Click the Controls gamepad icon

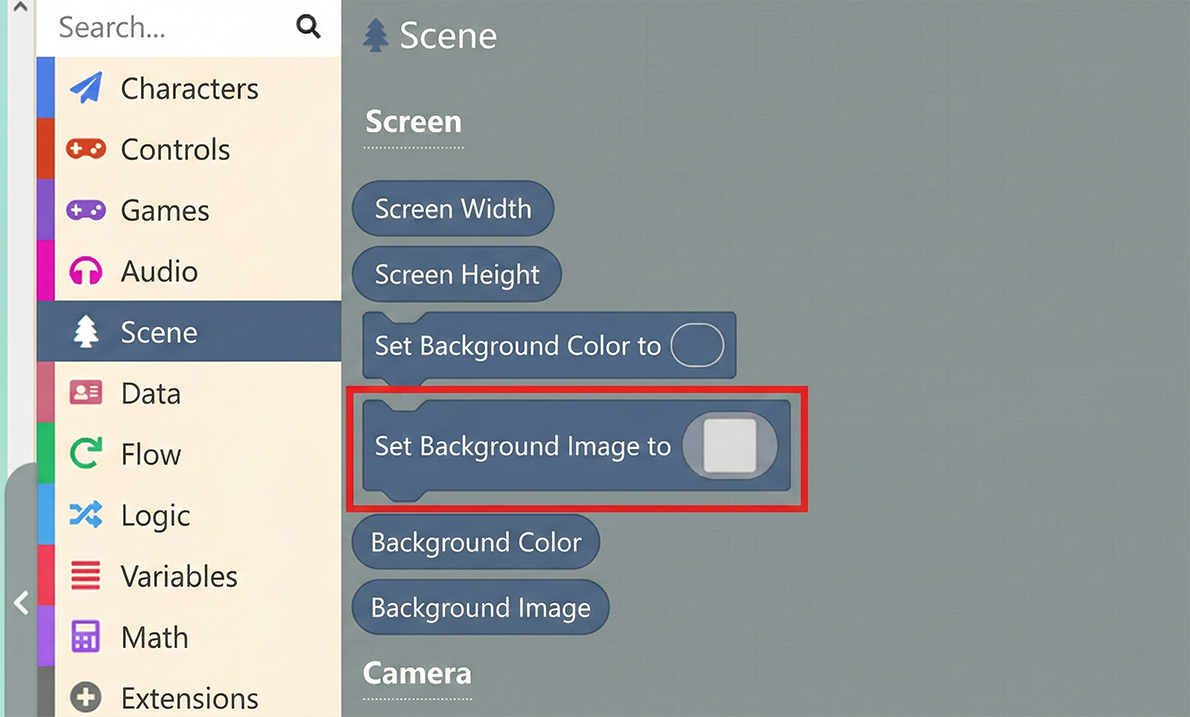86,149
